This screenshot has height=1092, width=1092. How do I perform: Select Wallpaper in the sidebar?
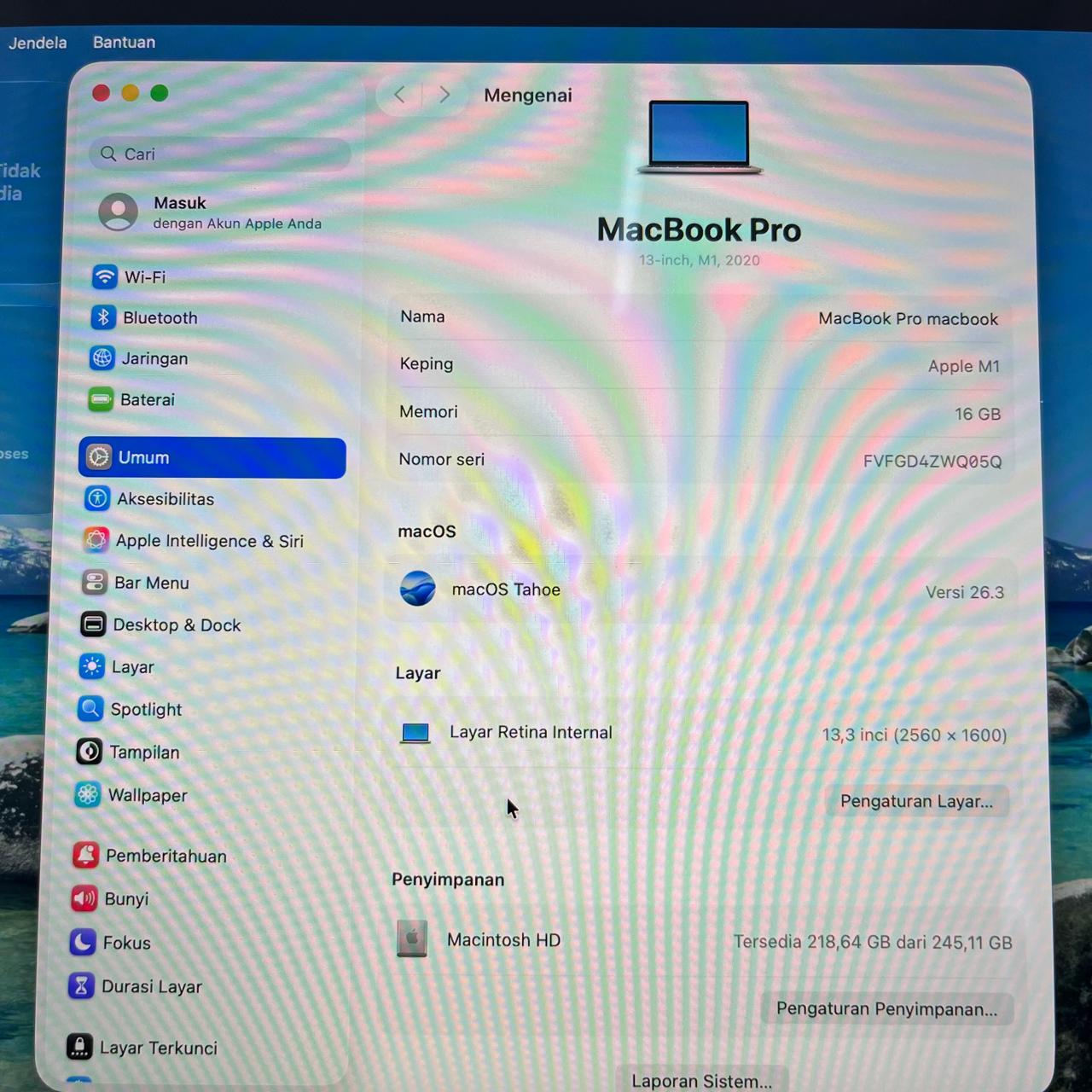tap(131, 795)
